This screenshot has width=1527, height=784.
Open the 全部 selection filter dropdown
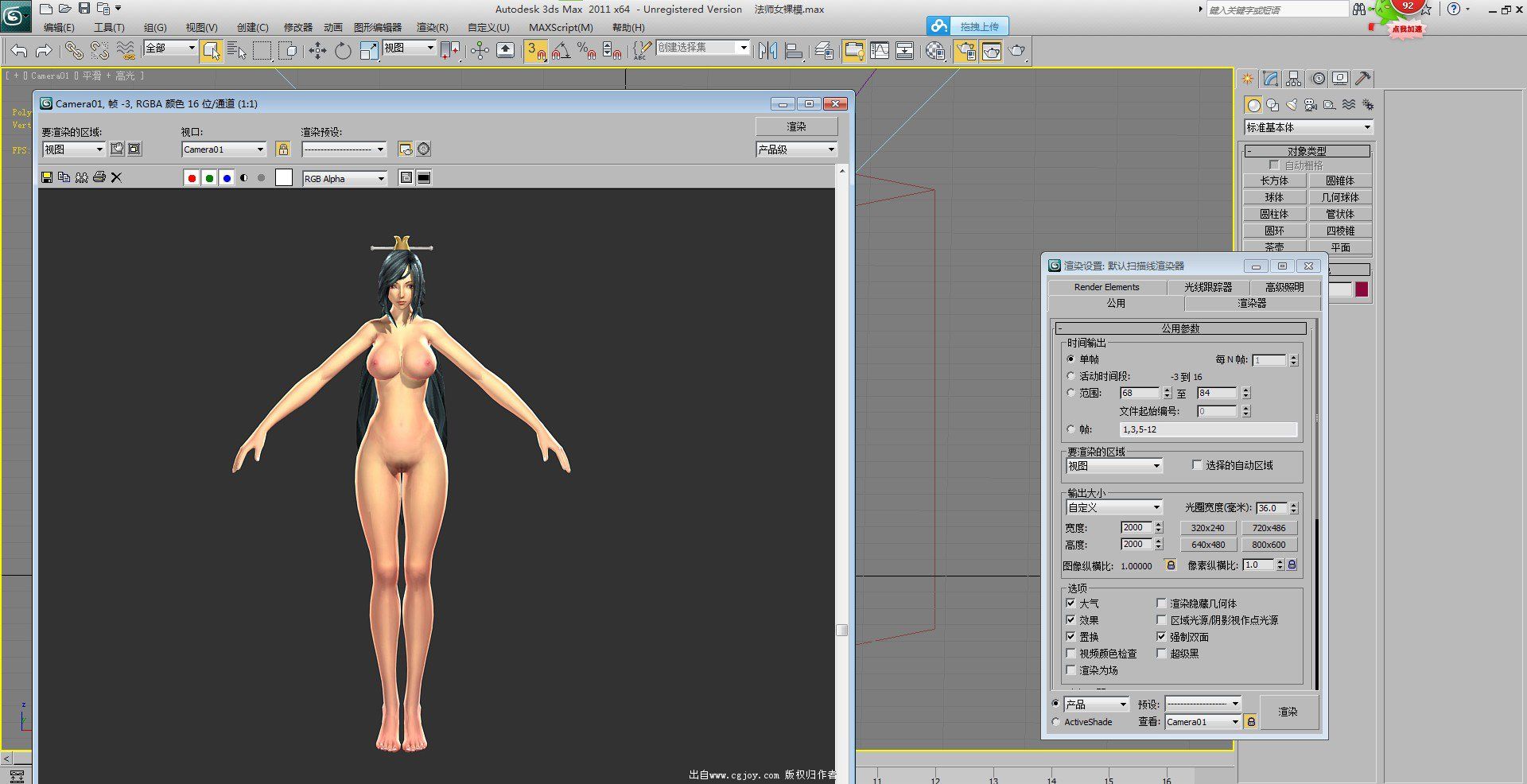tap(170, 48)
